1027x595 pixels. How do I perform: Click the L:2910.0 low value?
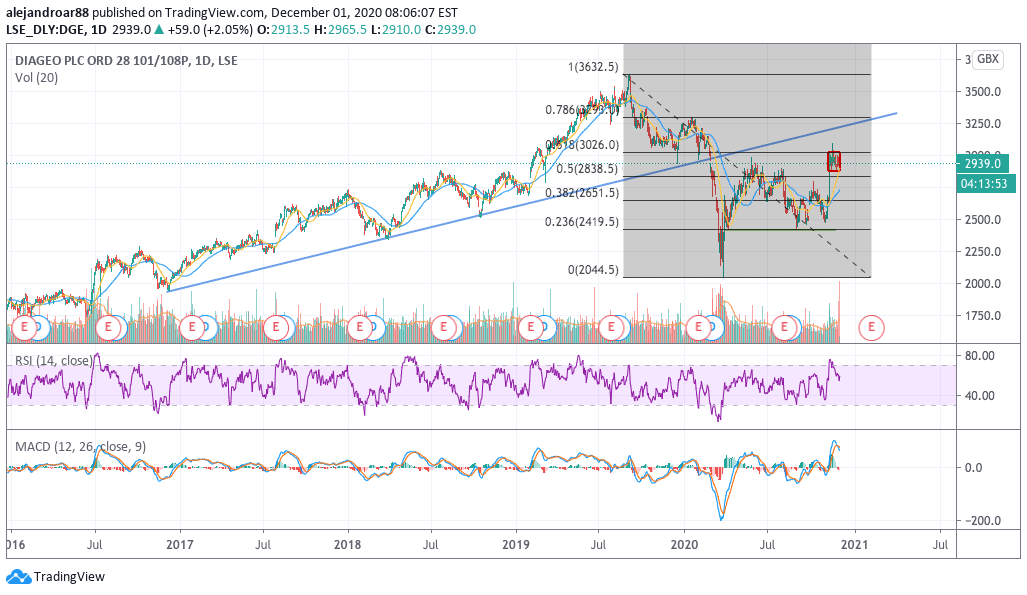tap(396, 29)
